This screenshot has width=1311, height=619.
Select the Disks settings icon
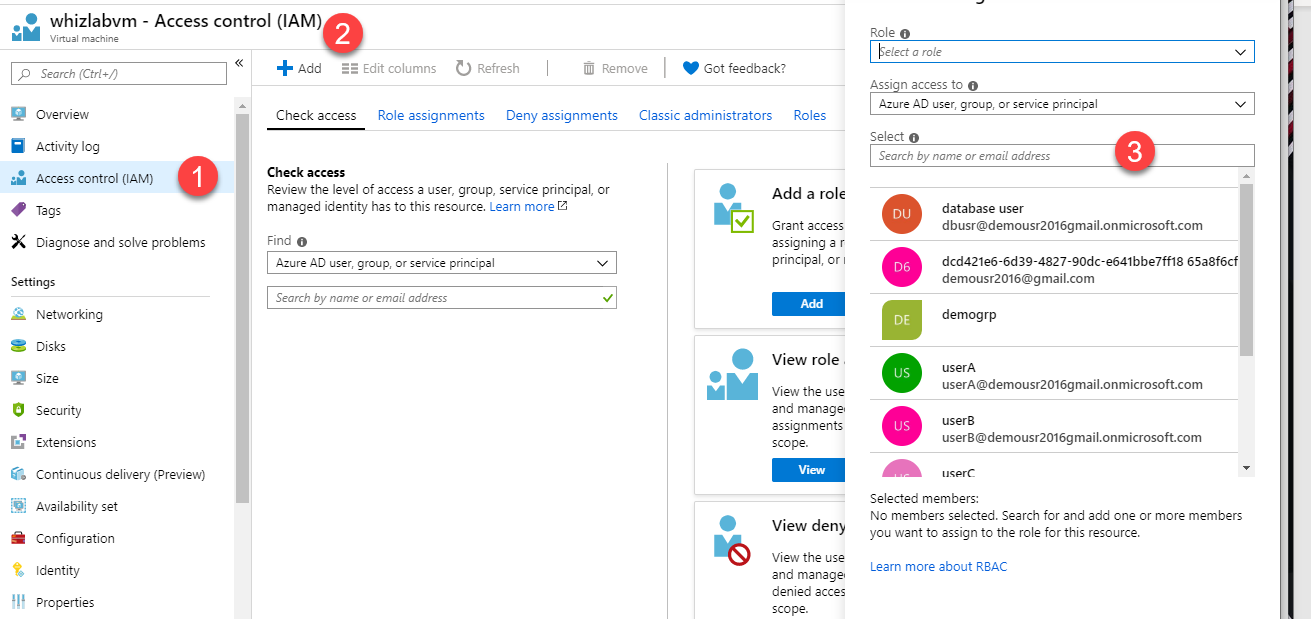pos(19,346)
